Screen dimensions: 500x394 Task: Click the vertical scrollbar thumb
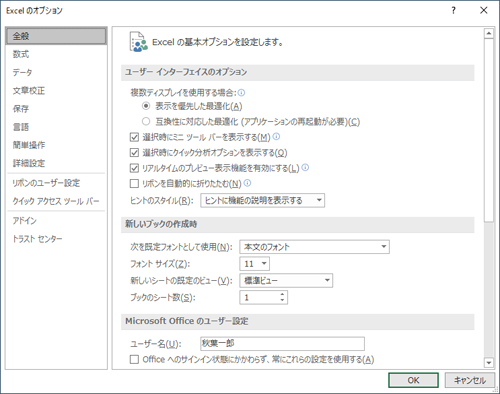click(x=489, y=130)
